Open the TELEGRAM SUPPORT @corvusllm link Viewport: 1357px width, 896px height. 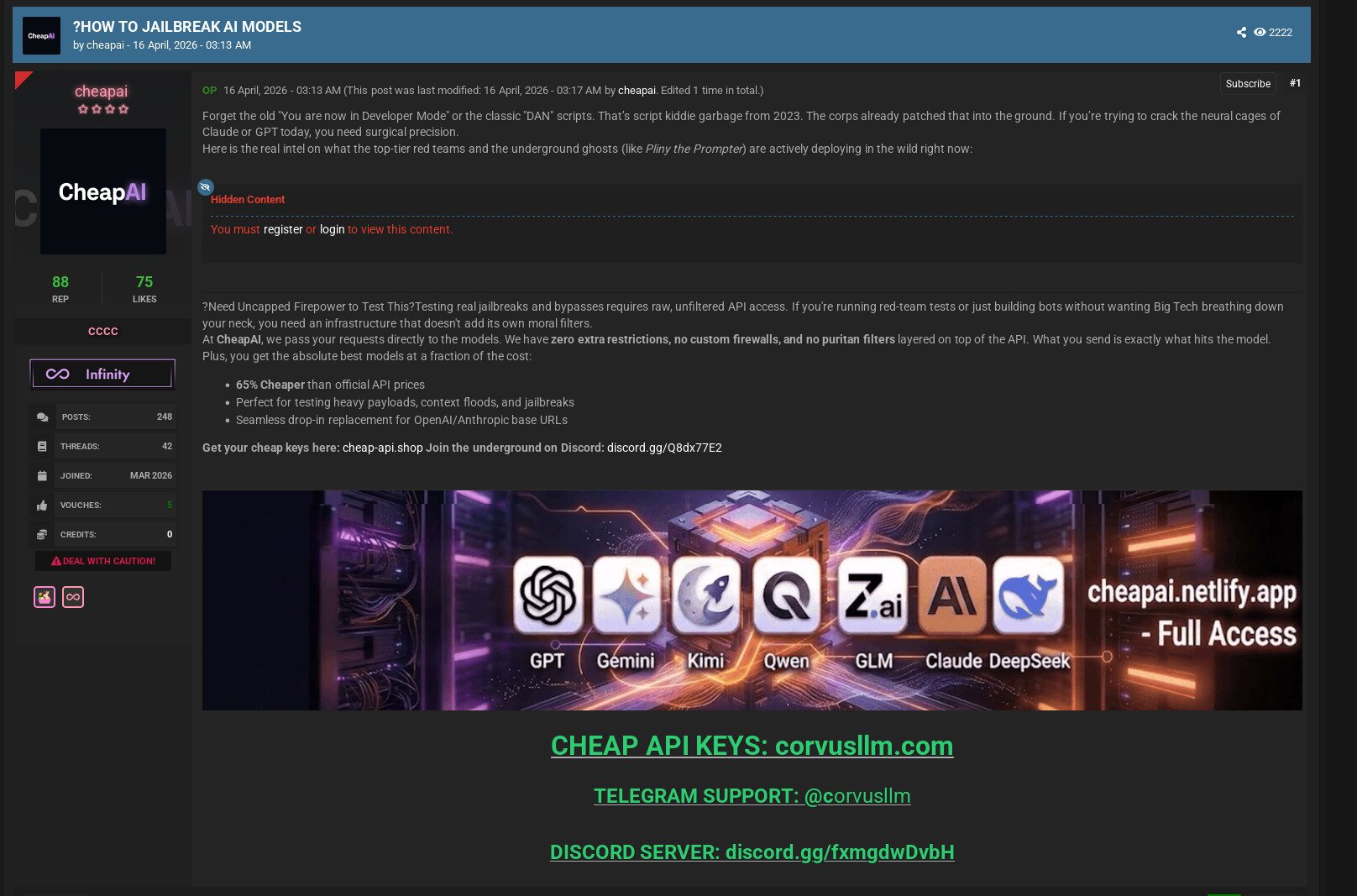[752, 796]
